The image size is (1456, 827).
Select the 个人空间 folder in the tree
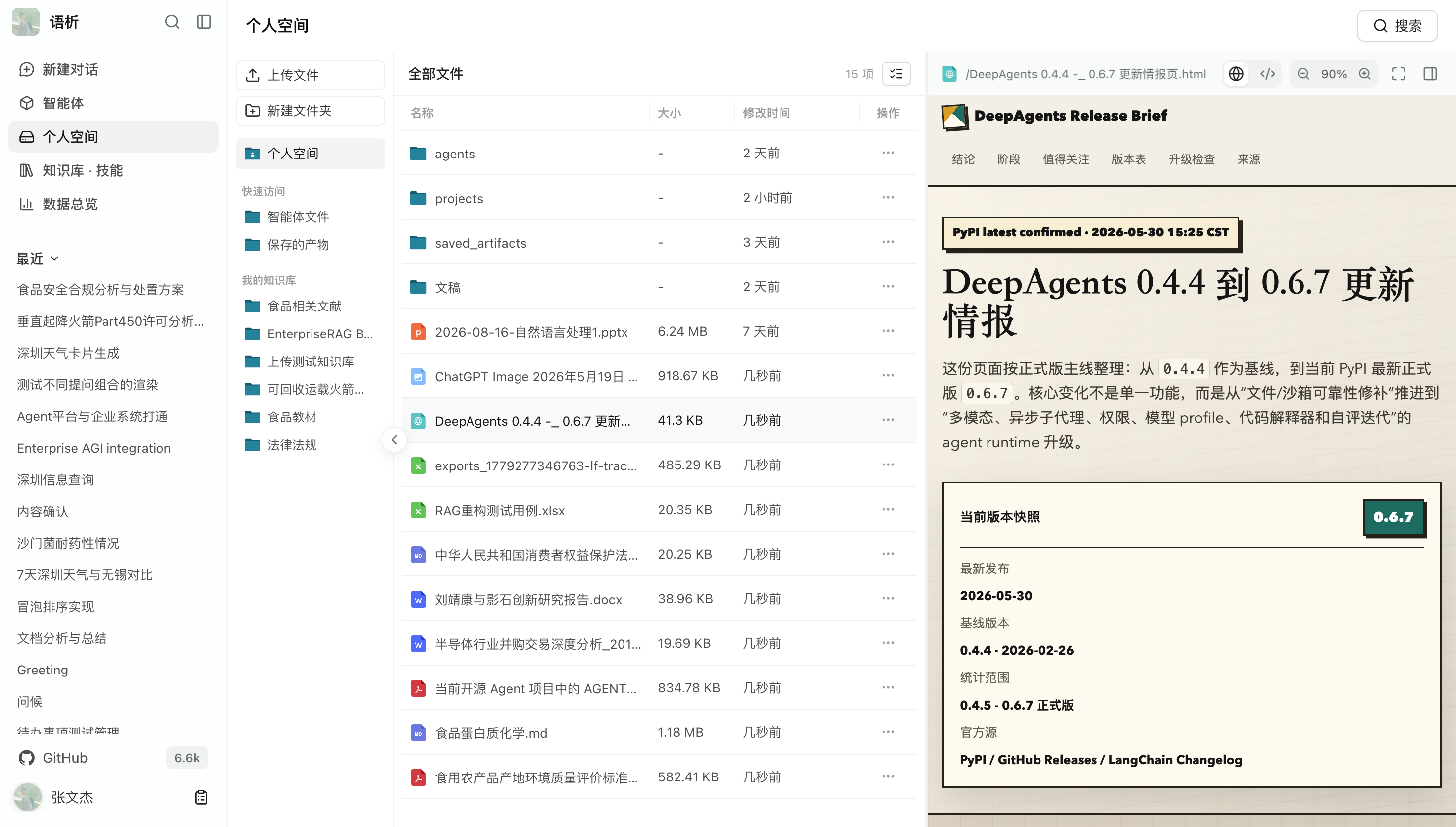coord(310,154)
